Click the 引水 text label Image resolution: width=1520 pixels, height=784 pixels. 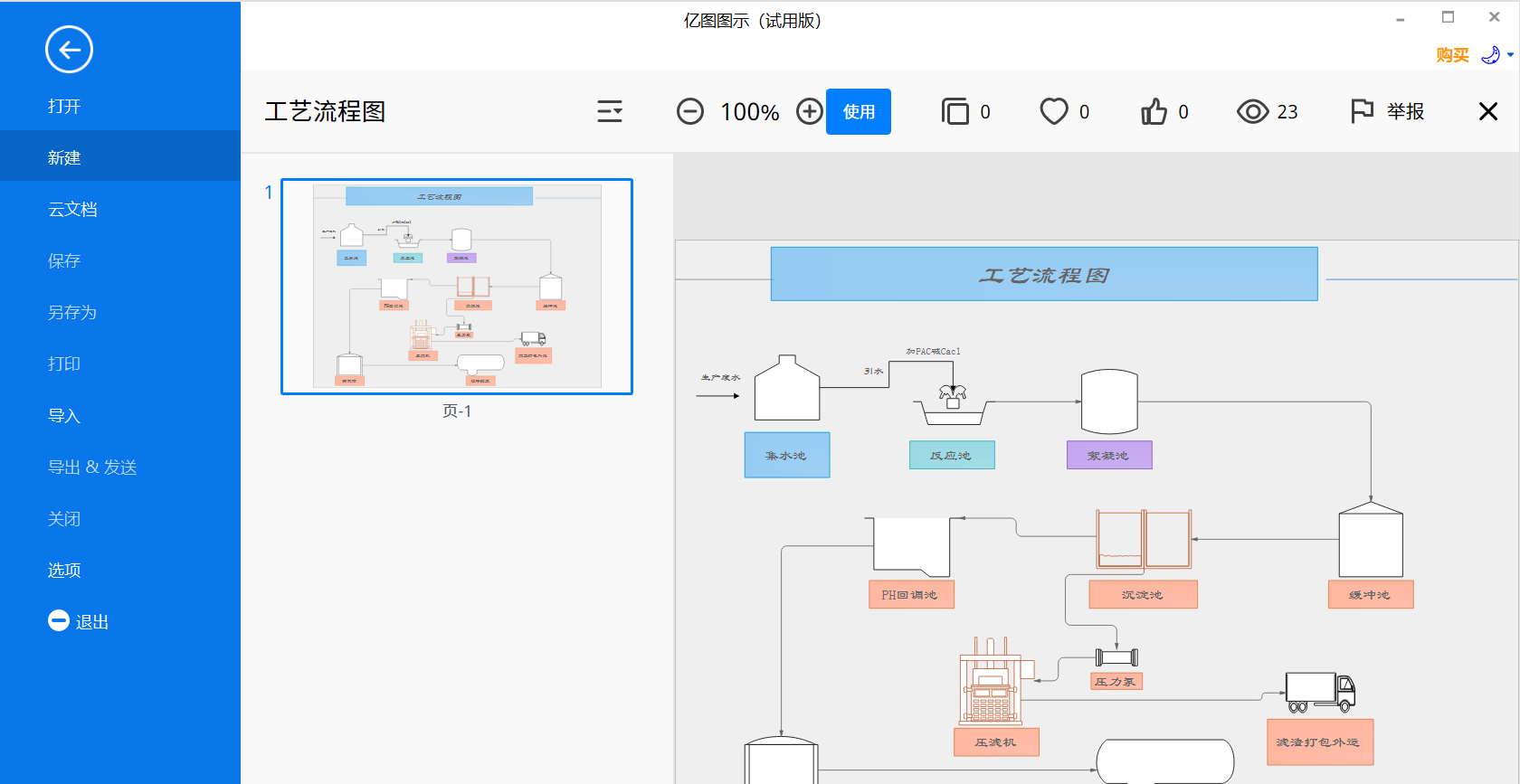point(874,372)
